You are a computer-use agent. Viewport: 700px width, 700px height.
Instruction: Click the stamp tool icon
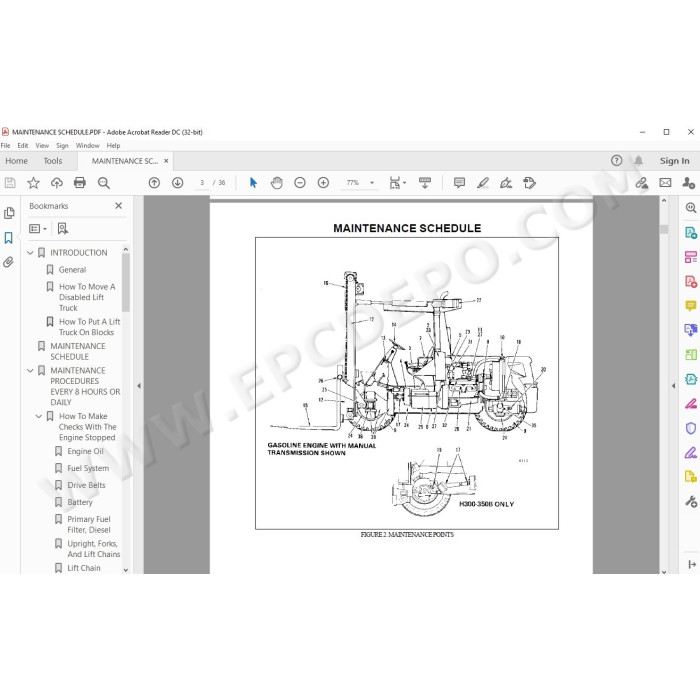click(x=529, y=183)
